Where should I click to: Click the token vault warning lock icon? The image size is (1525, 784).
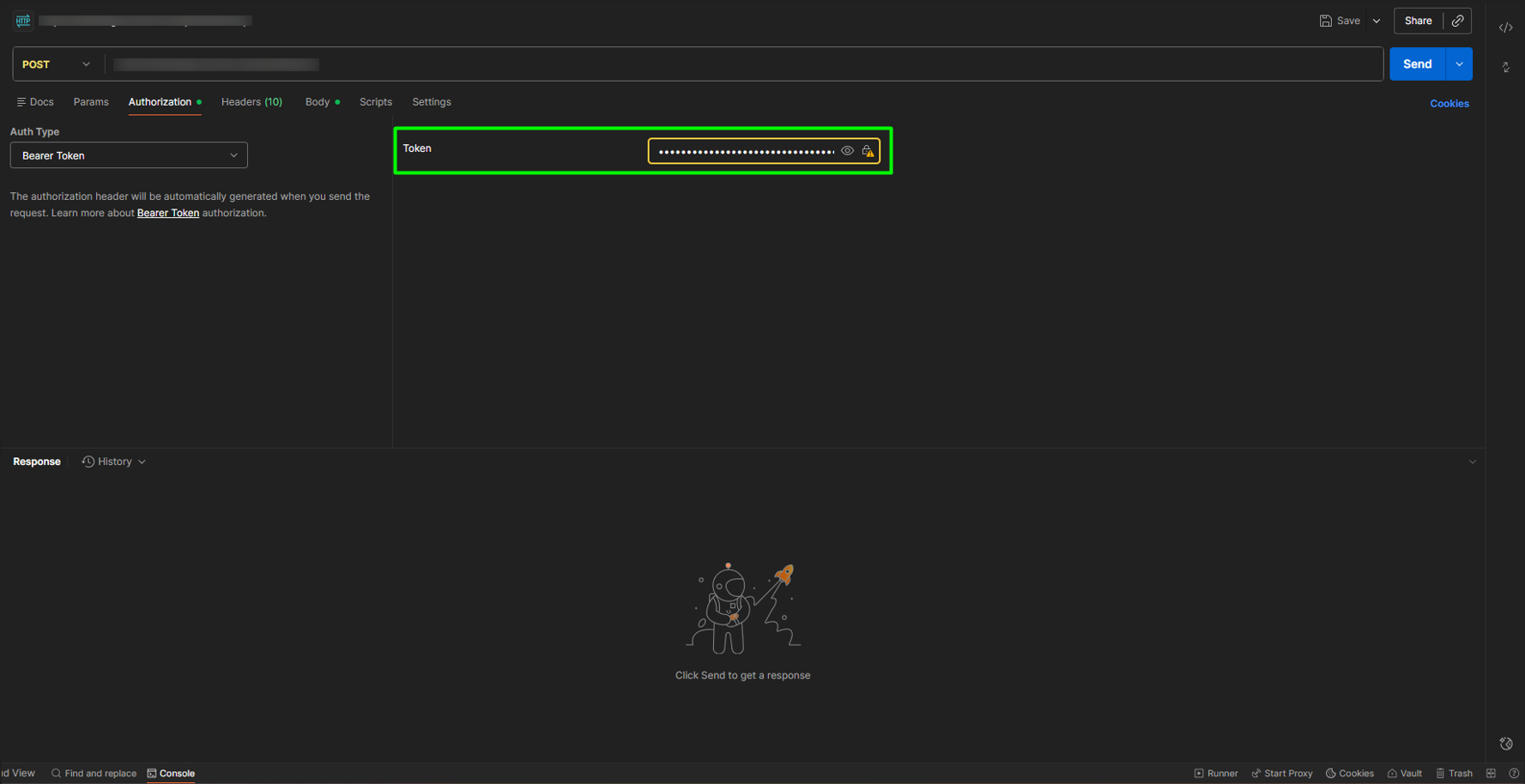tap(868, 151)
